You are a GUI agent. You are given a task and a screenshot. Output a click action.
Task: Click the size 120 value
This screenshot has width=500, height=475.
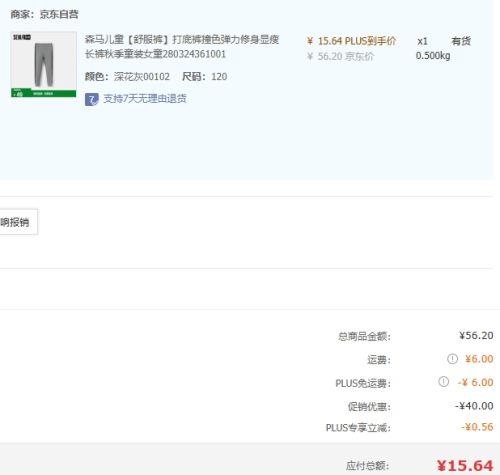coord(219,77)
